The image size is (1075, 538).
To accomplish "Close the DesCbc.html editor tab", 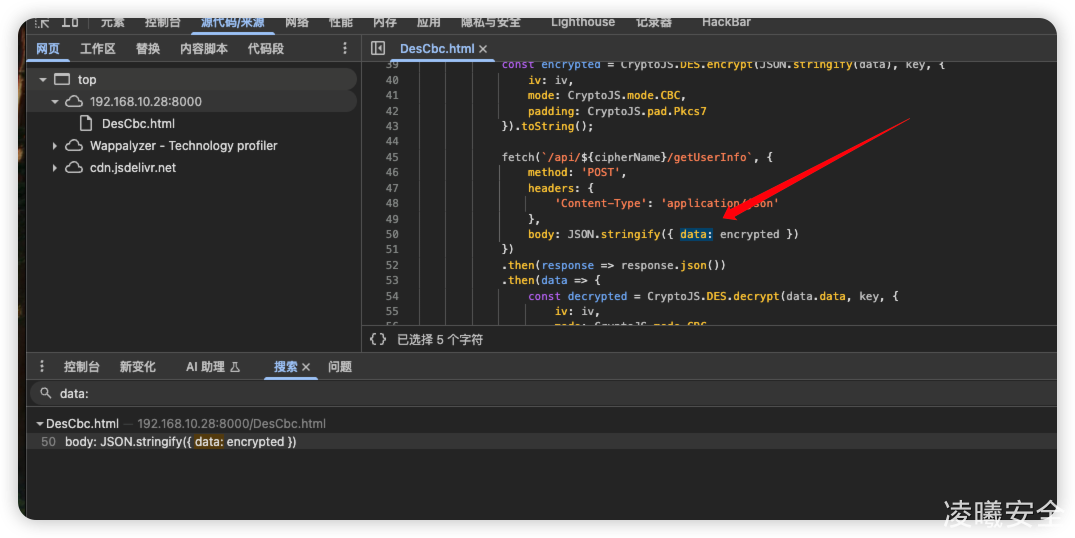I will point(483,49).
